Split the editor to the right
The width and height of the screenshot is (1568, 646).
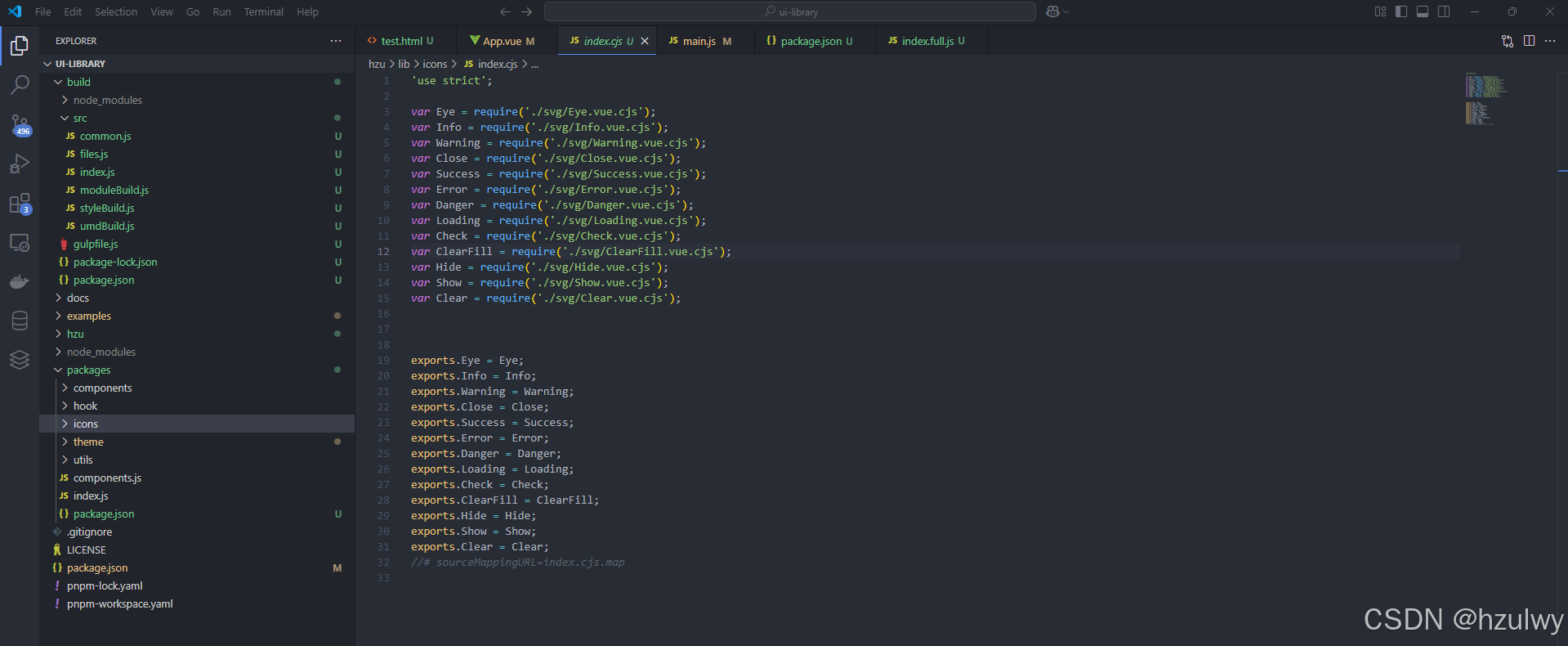tap(1529, 41)
